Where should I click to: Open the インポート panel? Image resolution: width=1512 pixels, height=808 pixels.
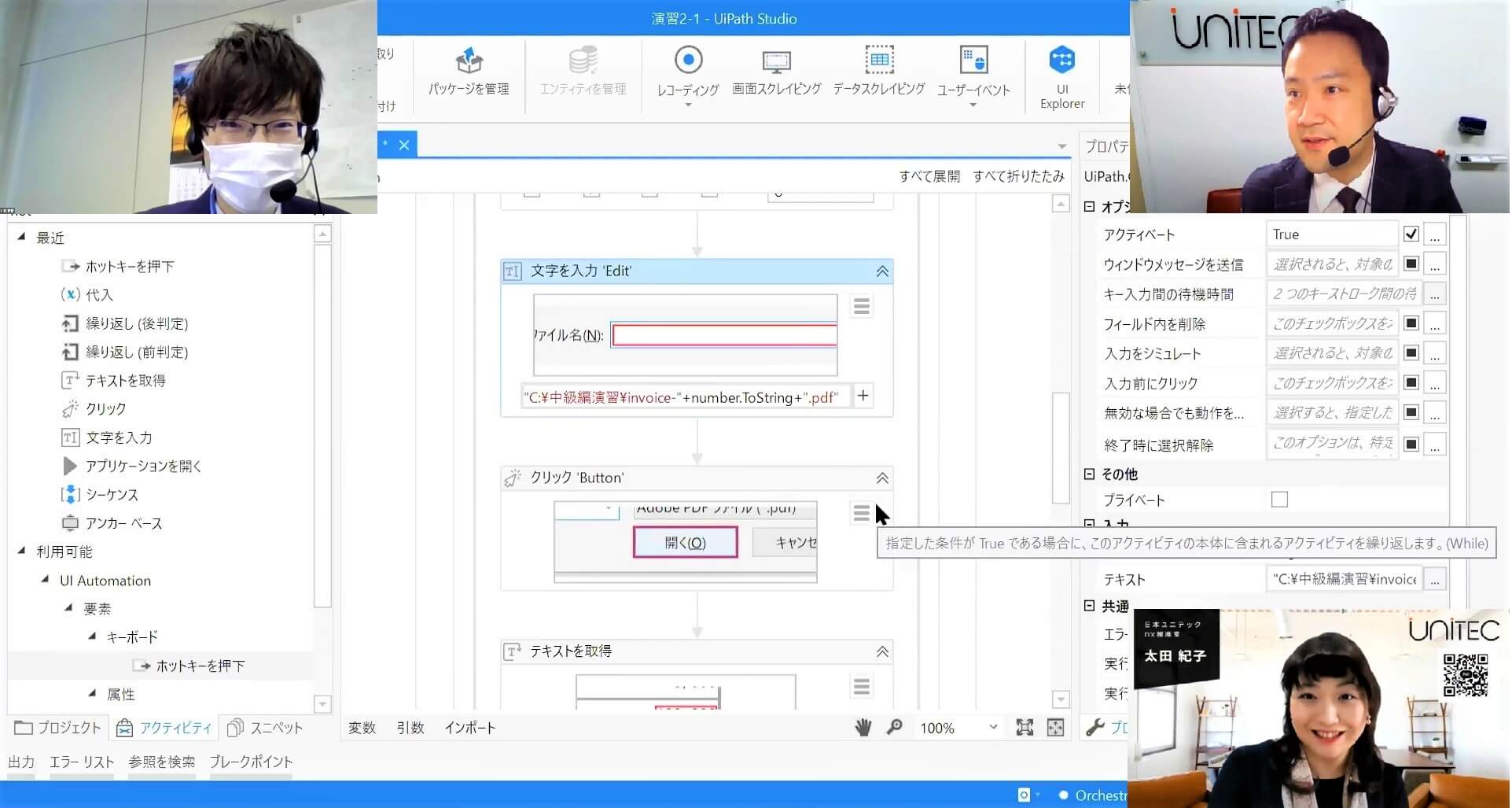(470, 728)
